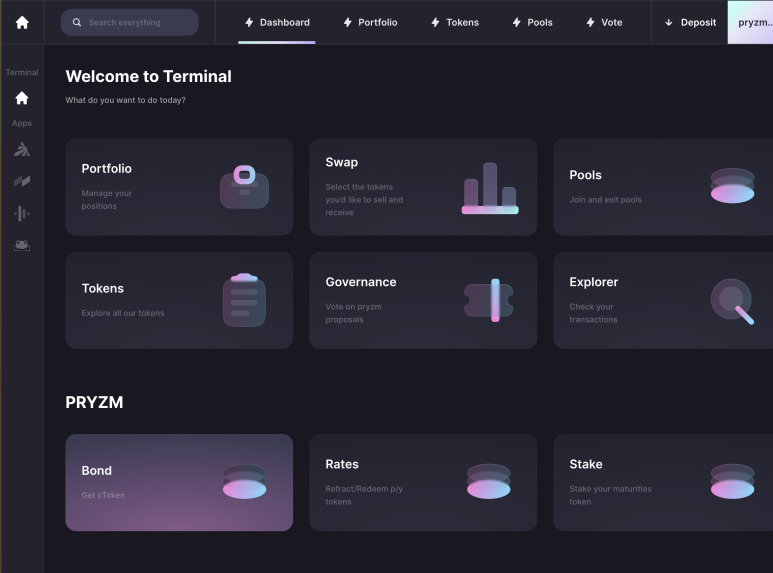Click the Portfolio card briefcase icon

tap(244, 187)
